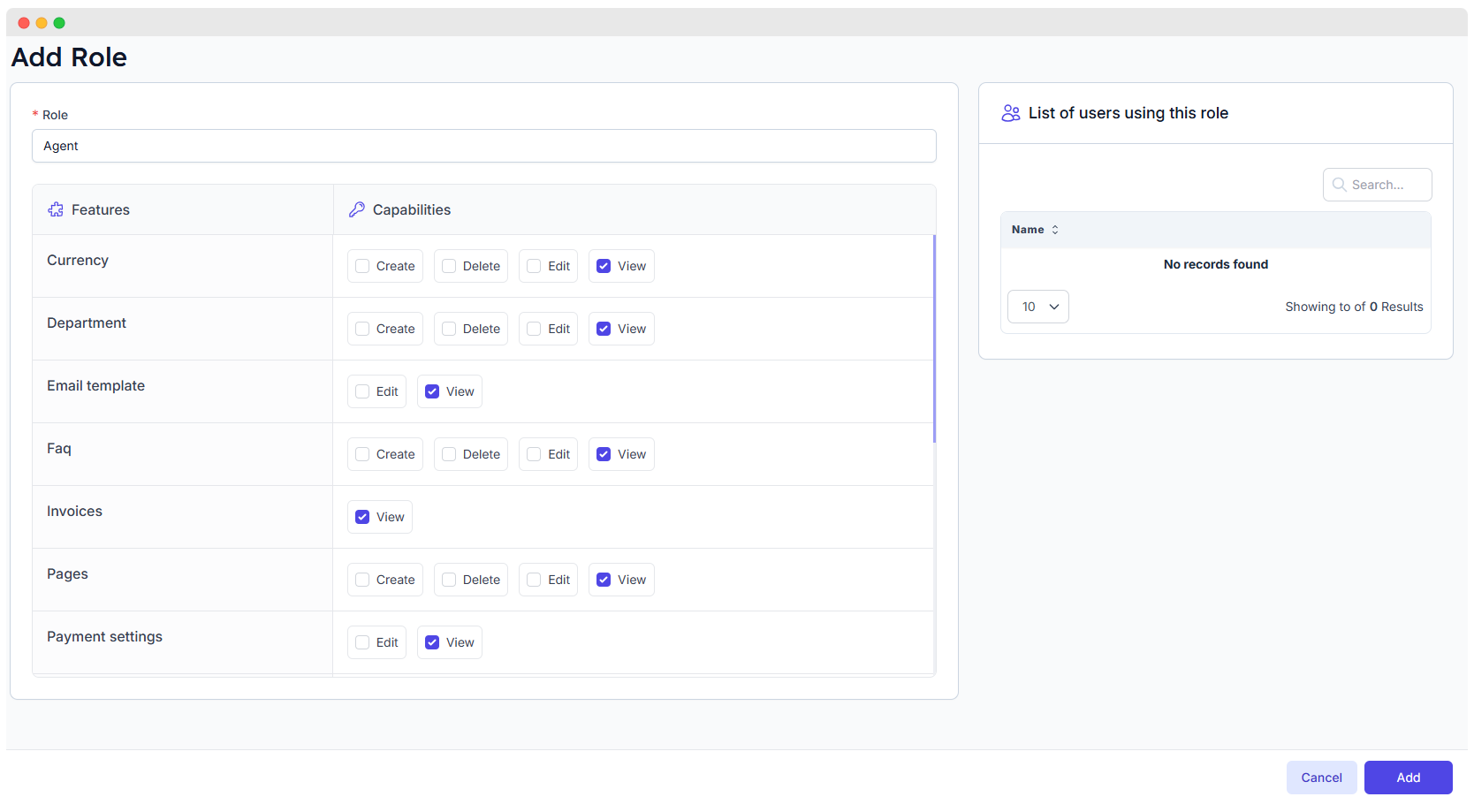Click the red close window dot
This screenshot has width=1474, height=812.
tap(24, 23)
